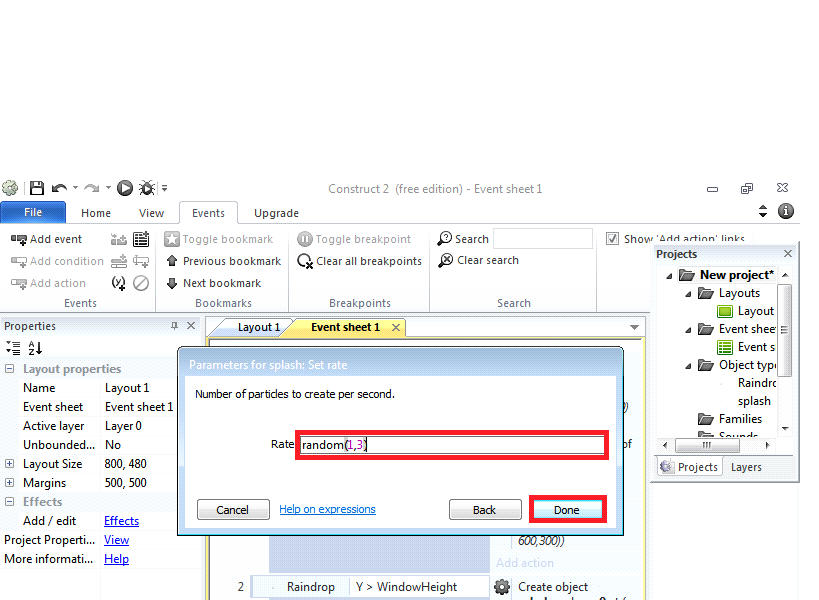819x600 pixels.
Task: Click Add condition in the ribbon
Action: click(57, 261)
